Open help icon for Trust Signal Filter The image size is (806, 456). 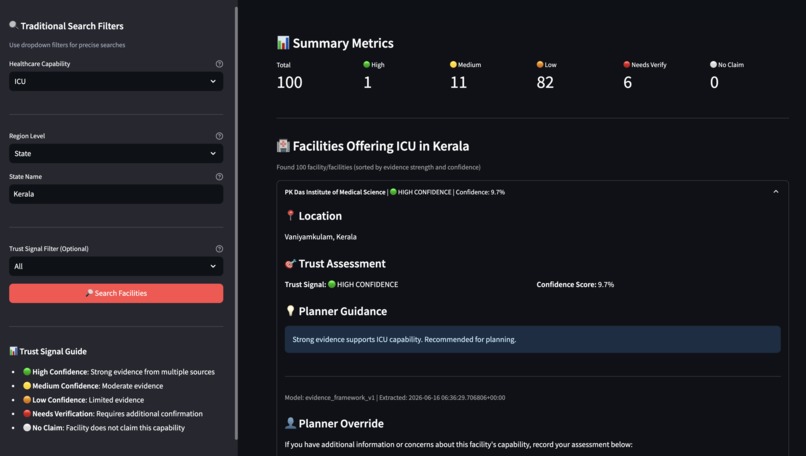coord(219,249)
